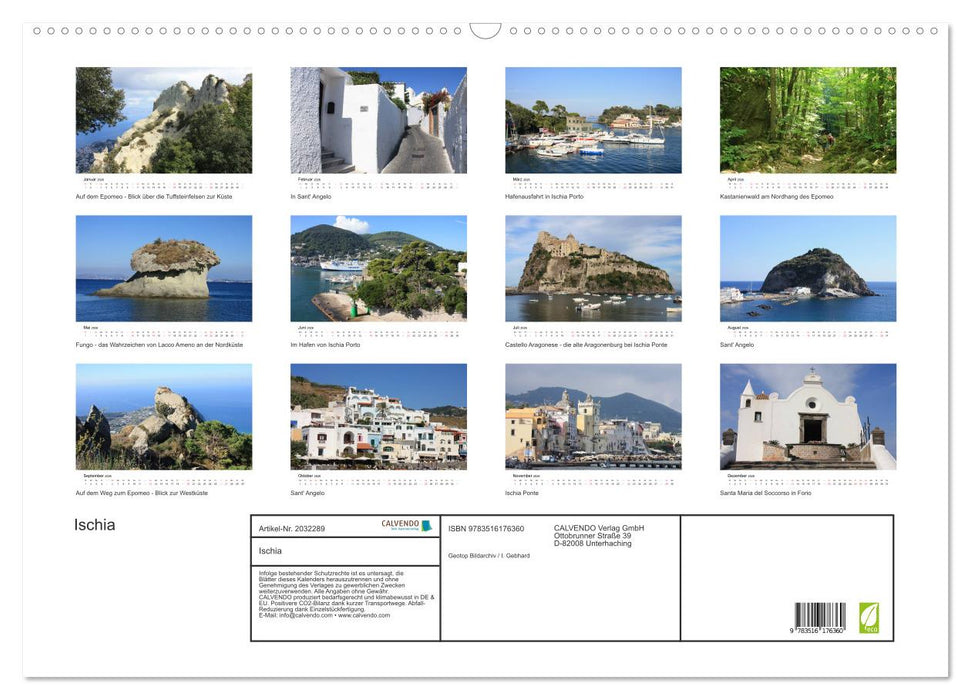Image resolution: width=971 pixels, height=700 pixels.
Task: Open the January Epomeo coastline photo
Action: tap(163, 120)
